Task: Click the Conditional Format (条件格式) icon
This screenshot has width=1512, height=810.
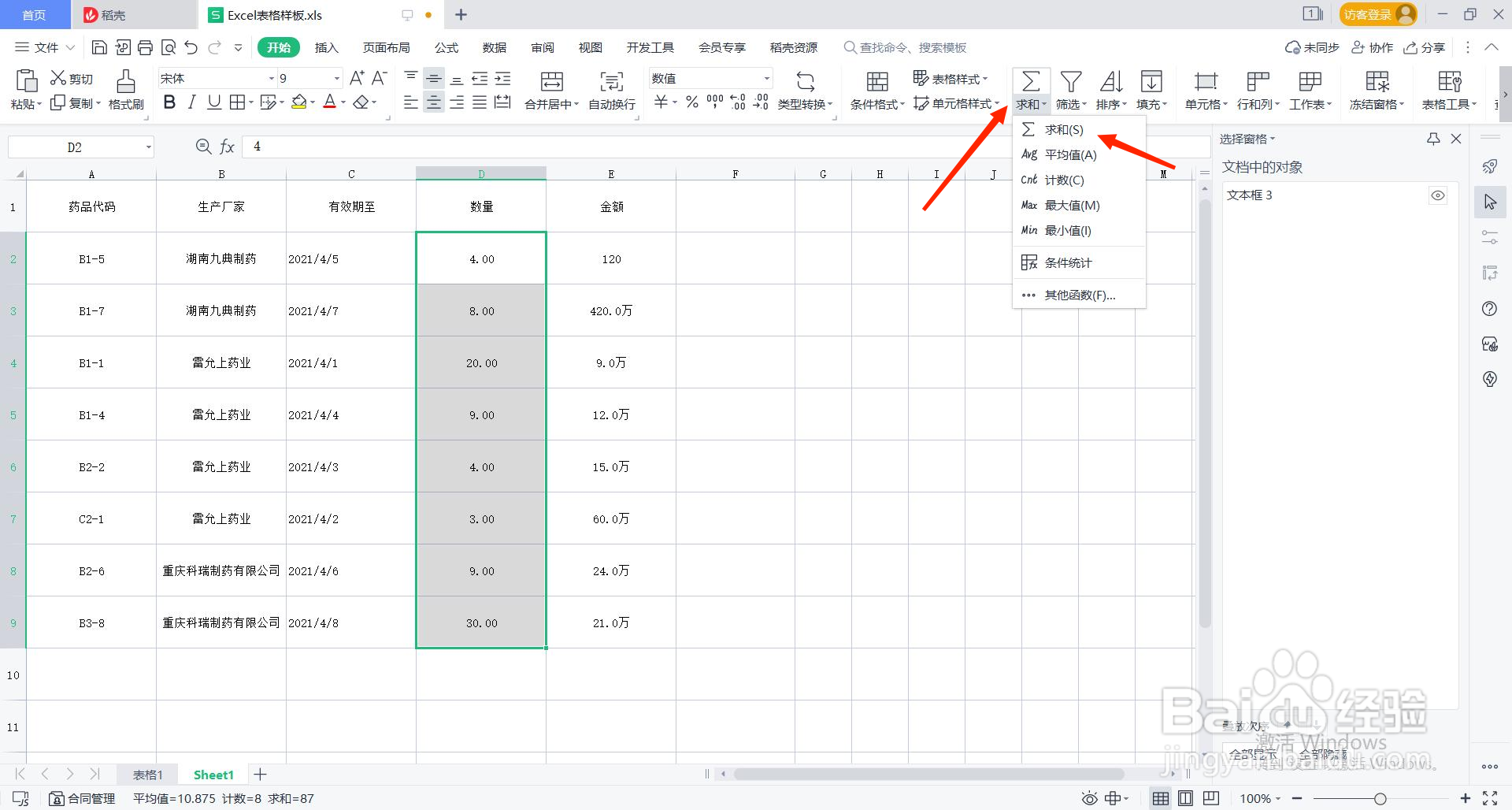Action: pos(877,81)
